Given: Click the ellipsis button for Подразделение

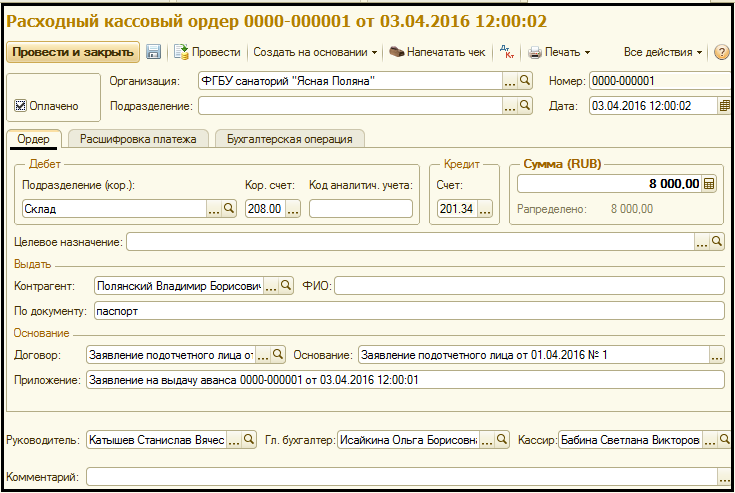Looking at the screenshot, I should click(510, 105).
